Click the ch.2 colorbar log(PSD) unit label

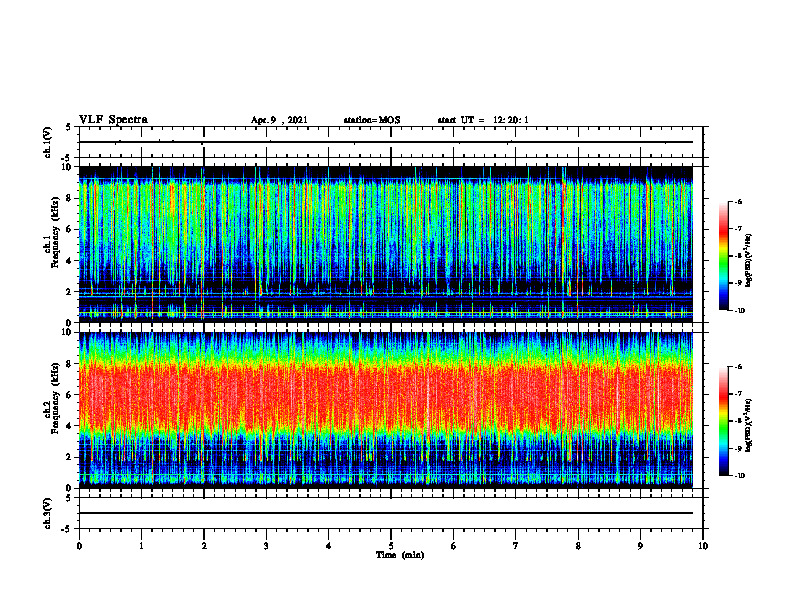point(749,425)
